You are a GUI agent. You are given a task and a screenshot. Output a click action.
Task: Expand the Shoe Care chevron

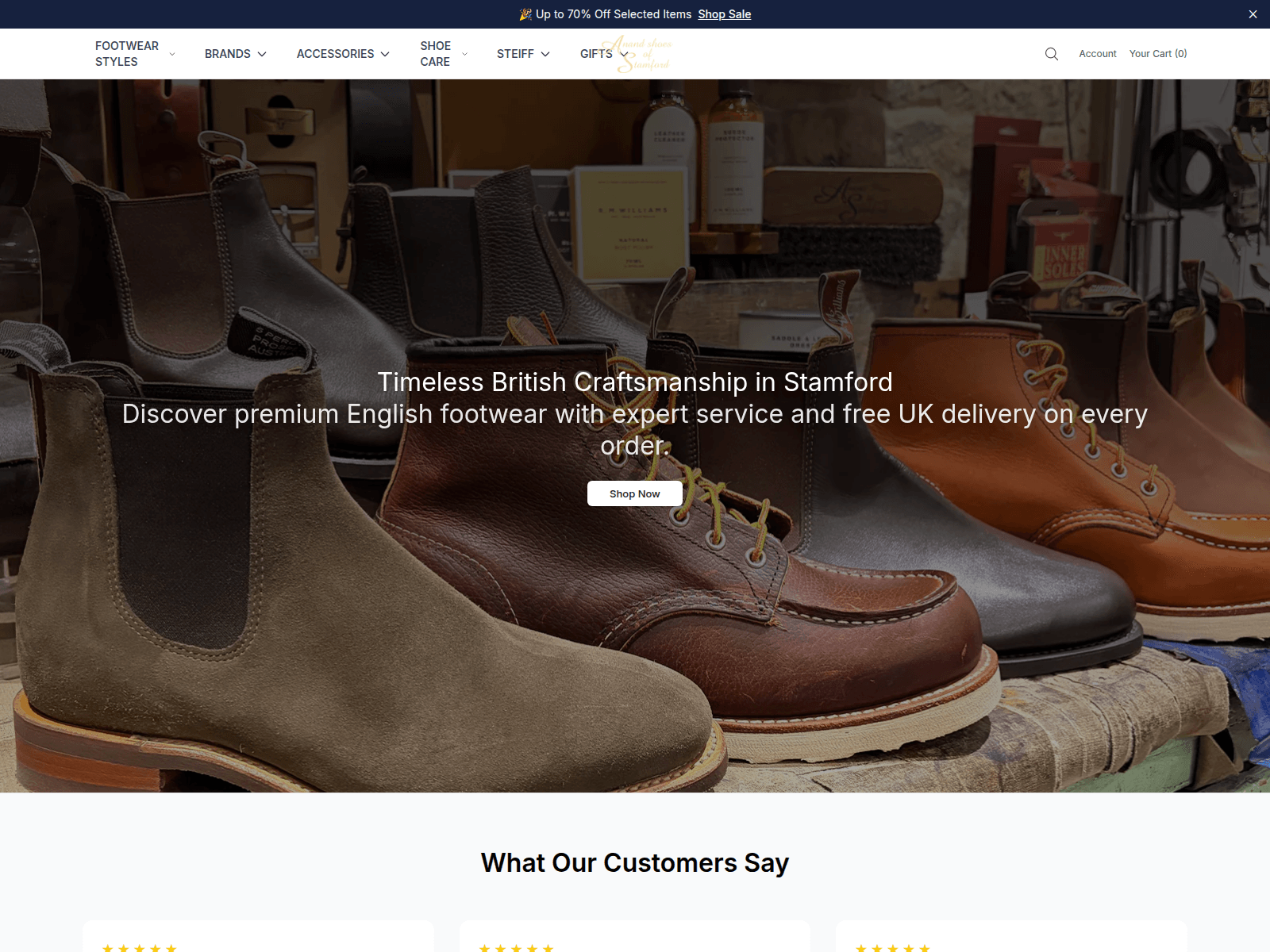tap(464, 54)
